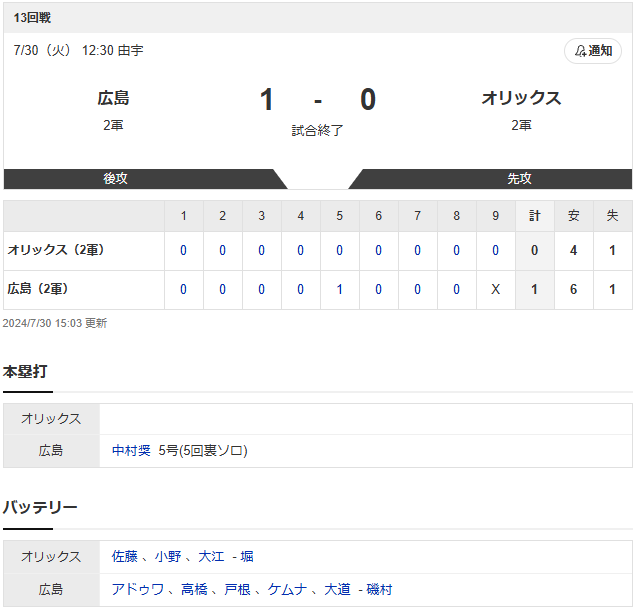Open Hiroshima pitcher アドゥワ link
The width and height of the screenshot is (634, 607).
click(x=138, y=589)
